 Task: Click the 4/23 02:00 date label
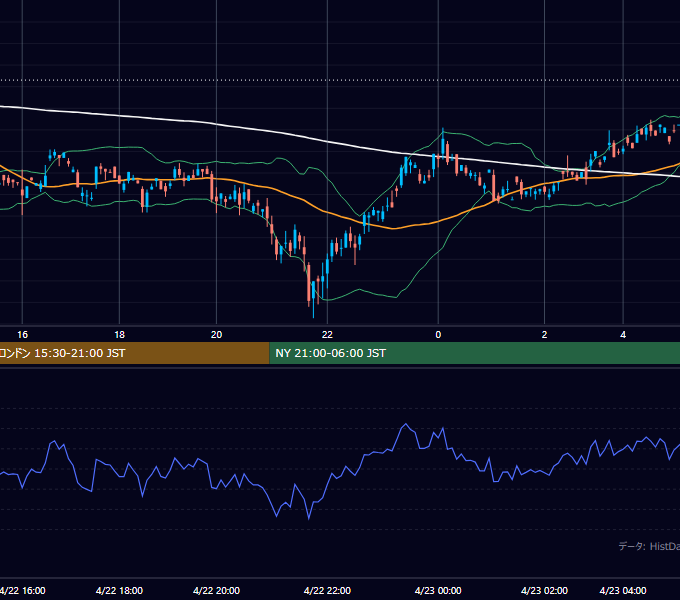pos(544,590)
